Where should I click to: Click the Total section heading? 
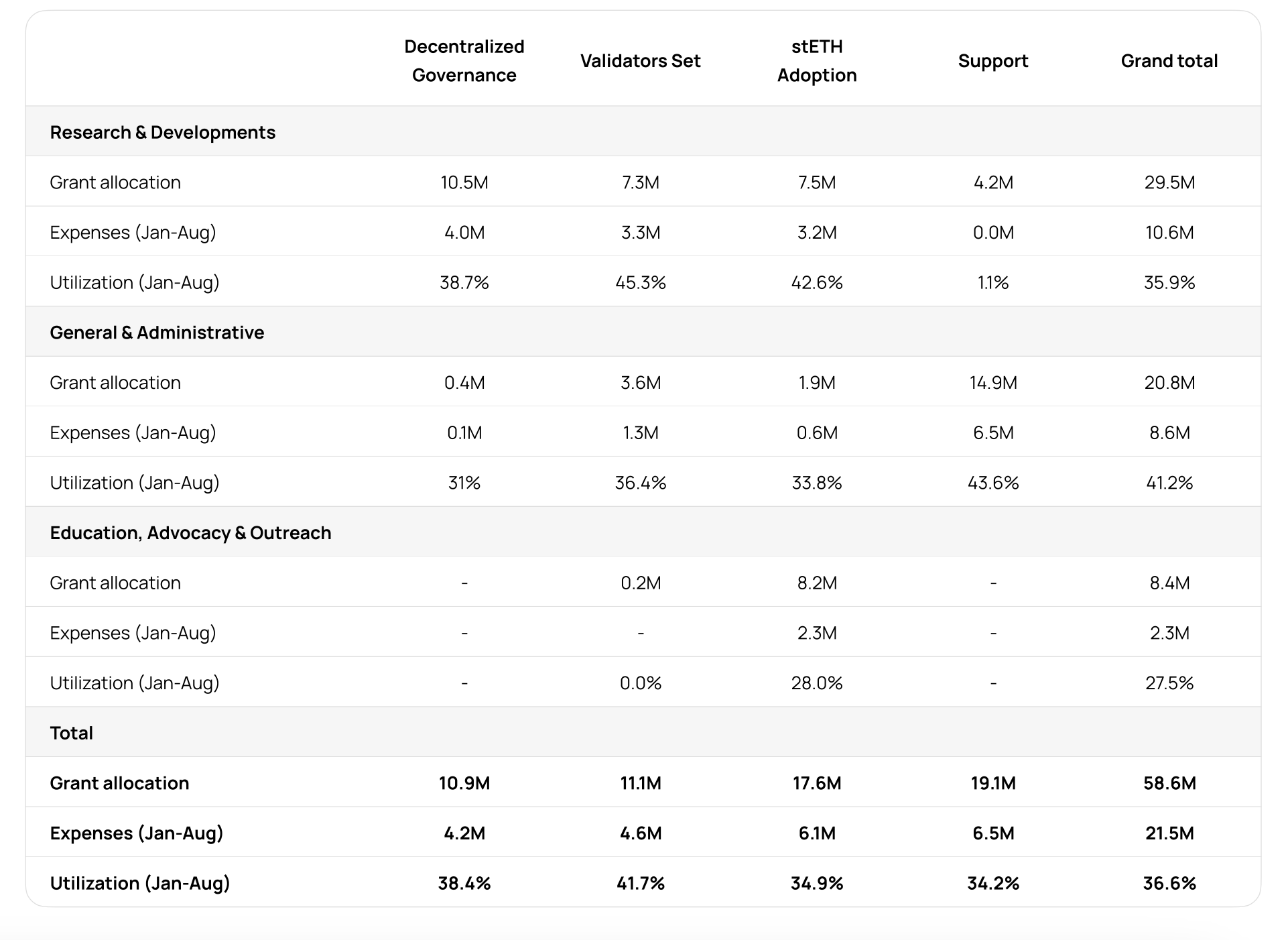pos(71,733)
